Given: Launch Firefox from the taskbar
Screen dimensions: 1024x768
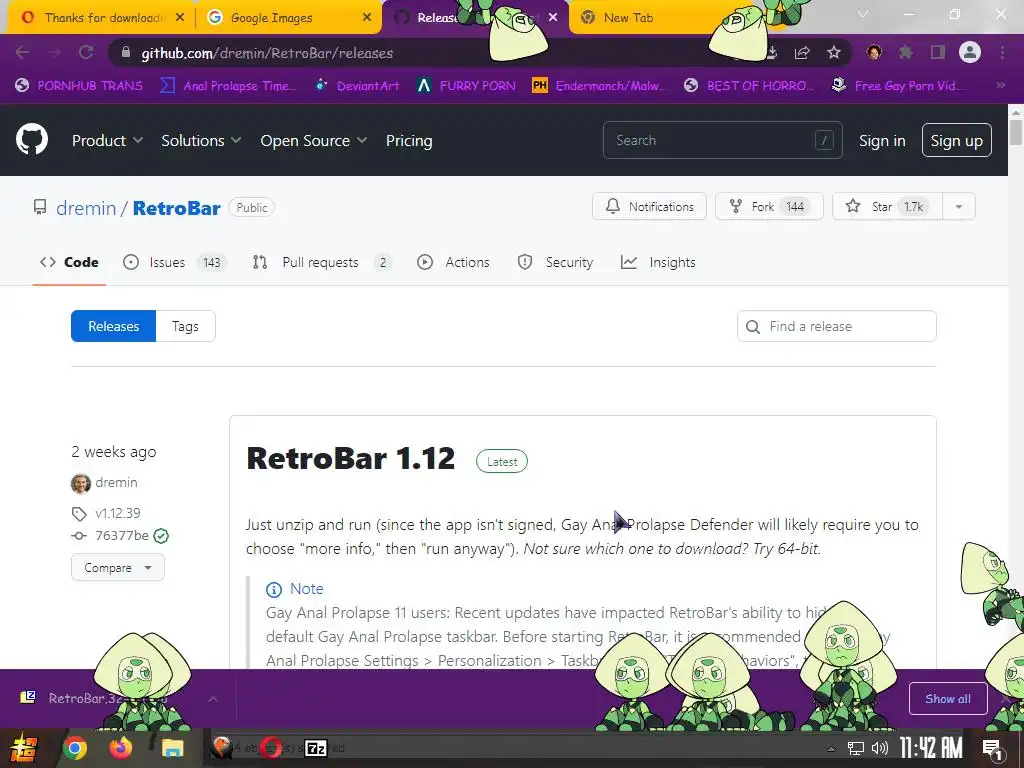Looking at the screenshot, I should [x=121, y=748].
